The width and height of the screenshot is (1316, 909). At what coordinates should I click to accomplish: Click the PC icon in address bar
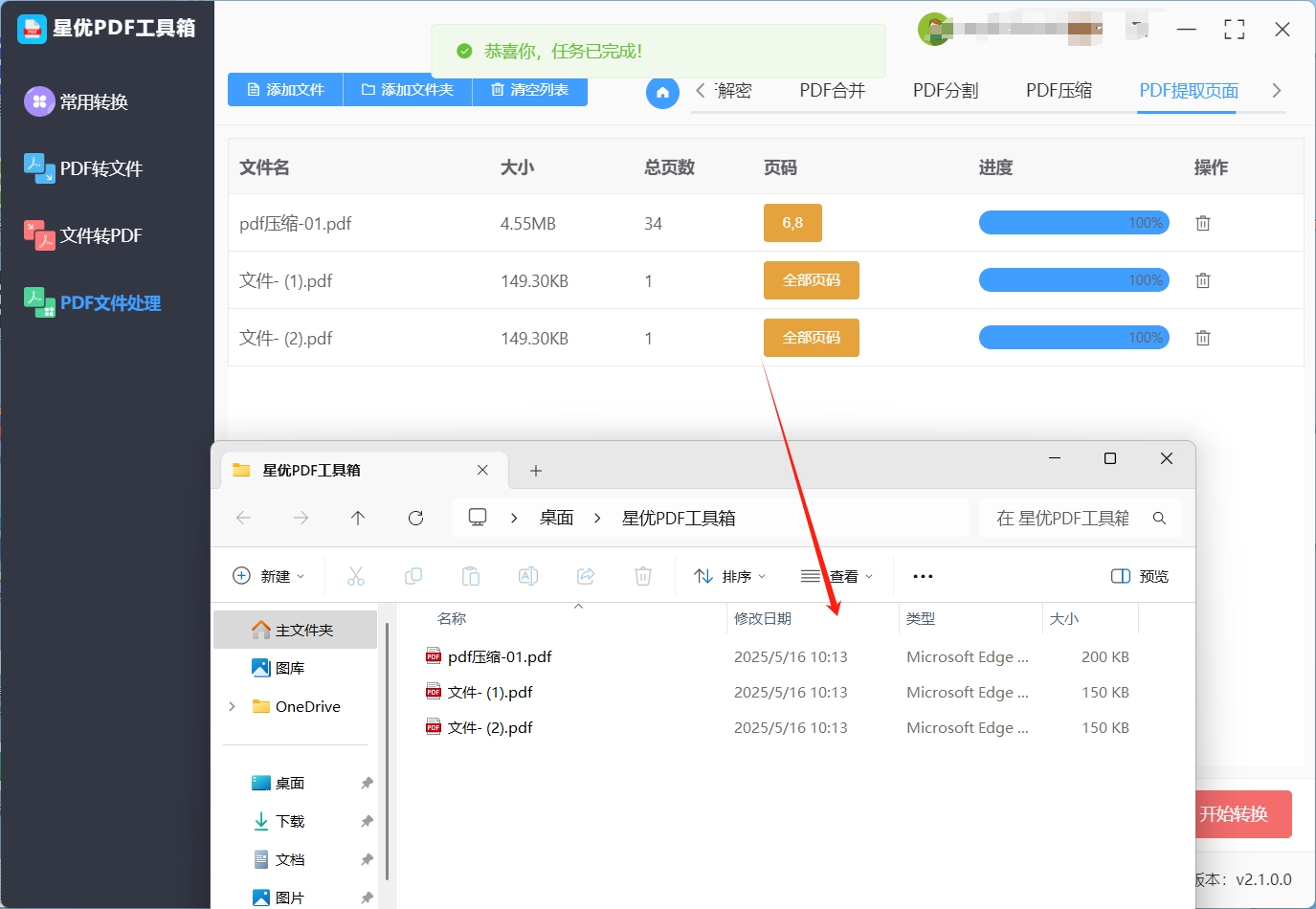[478, 518]
